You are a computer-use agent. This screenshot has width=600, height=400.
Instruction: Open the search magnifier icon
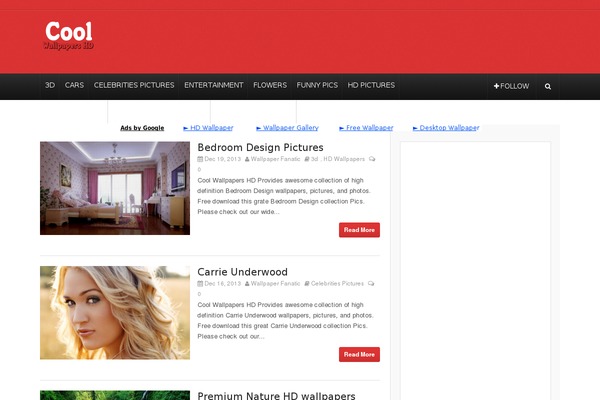[548, 86]
